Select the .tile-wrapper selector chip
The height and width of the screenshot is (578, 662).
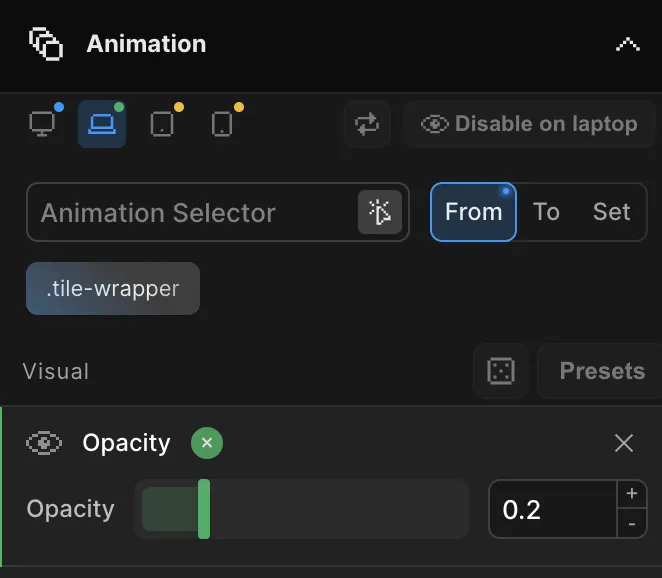(x=113, y=289)
